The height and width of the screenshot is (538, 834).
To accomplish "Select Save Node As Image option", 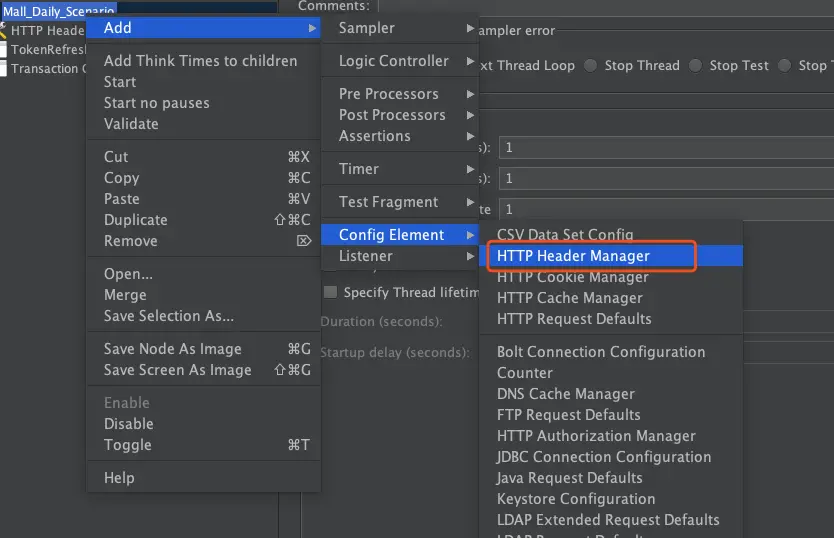I will tap(172, 349).
